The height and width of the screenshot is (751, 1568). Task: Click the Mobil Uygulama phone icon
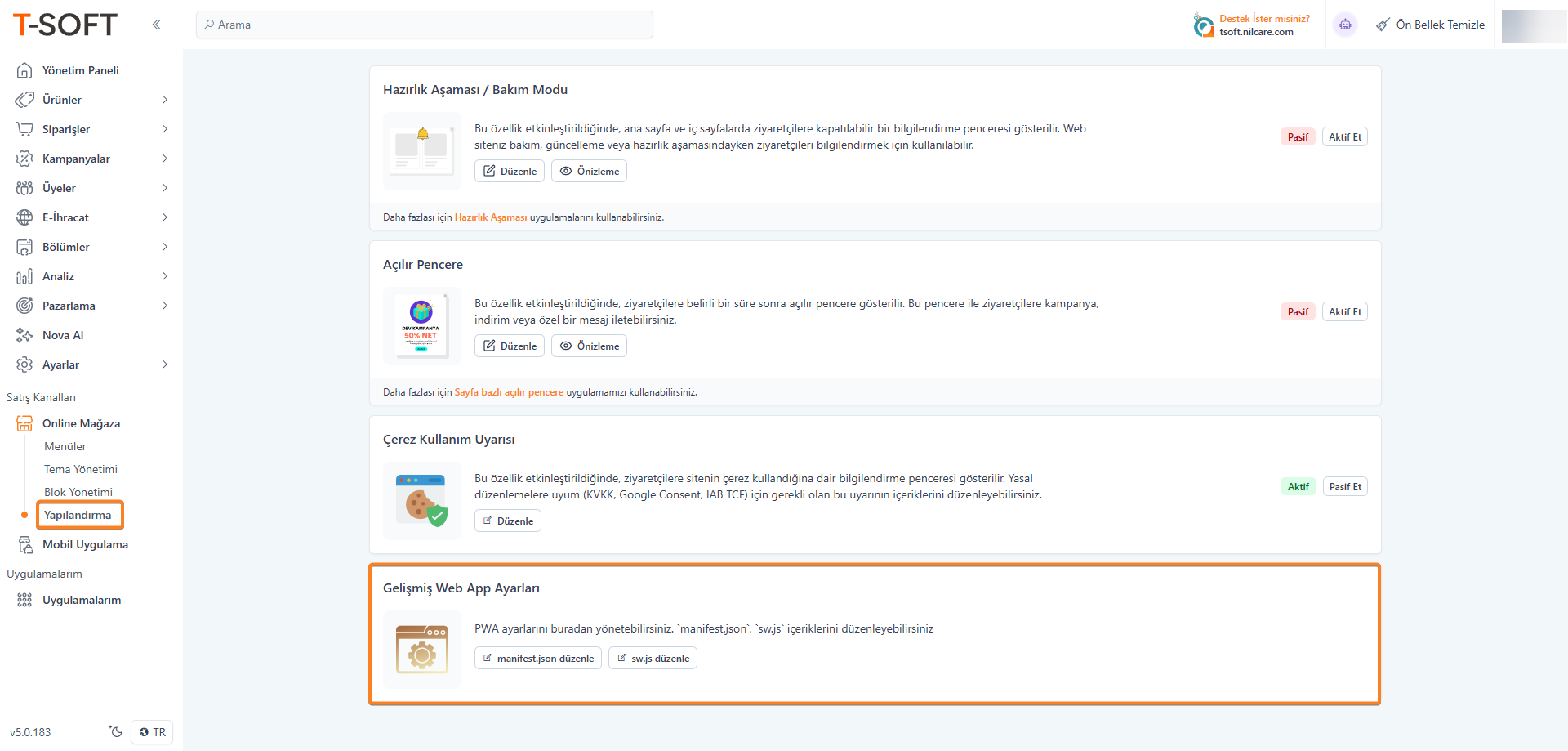(24, 544)
